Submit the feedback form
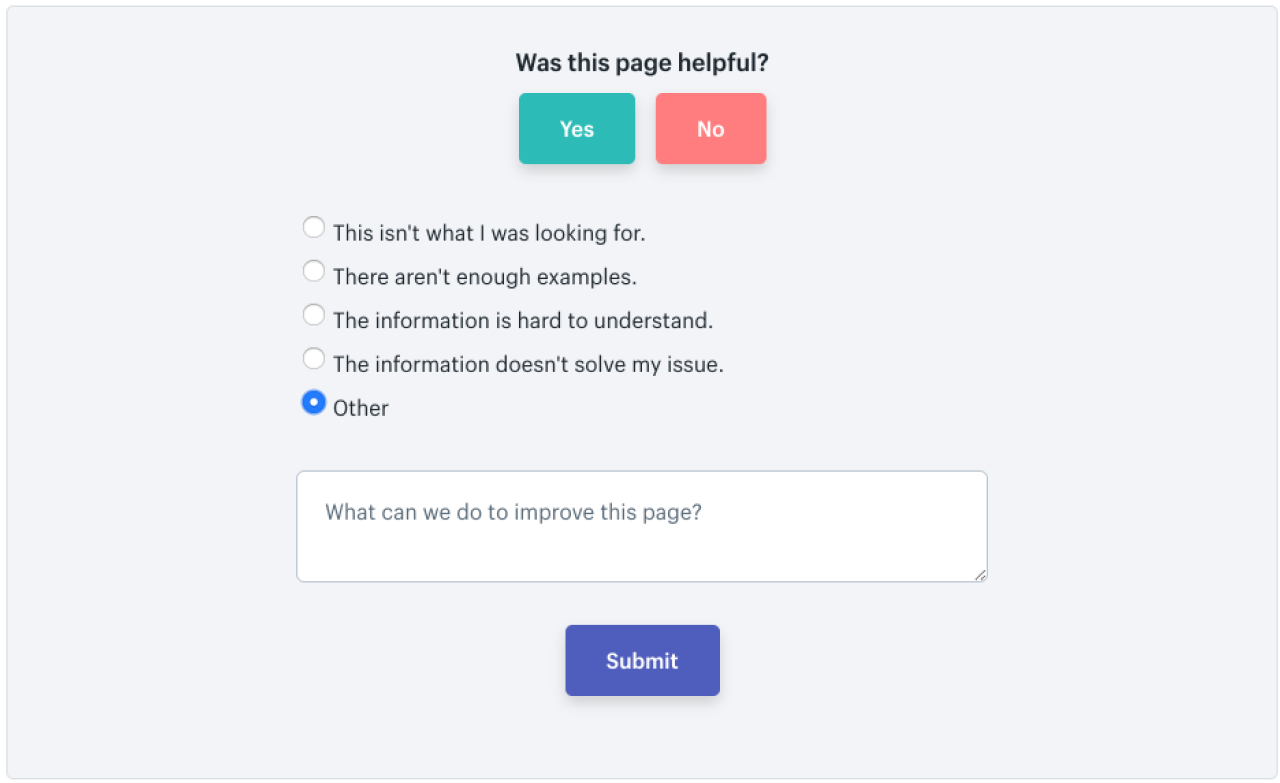This screenshot has height=783, width=1280. point(642,660)
